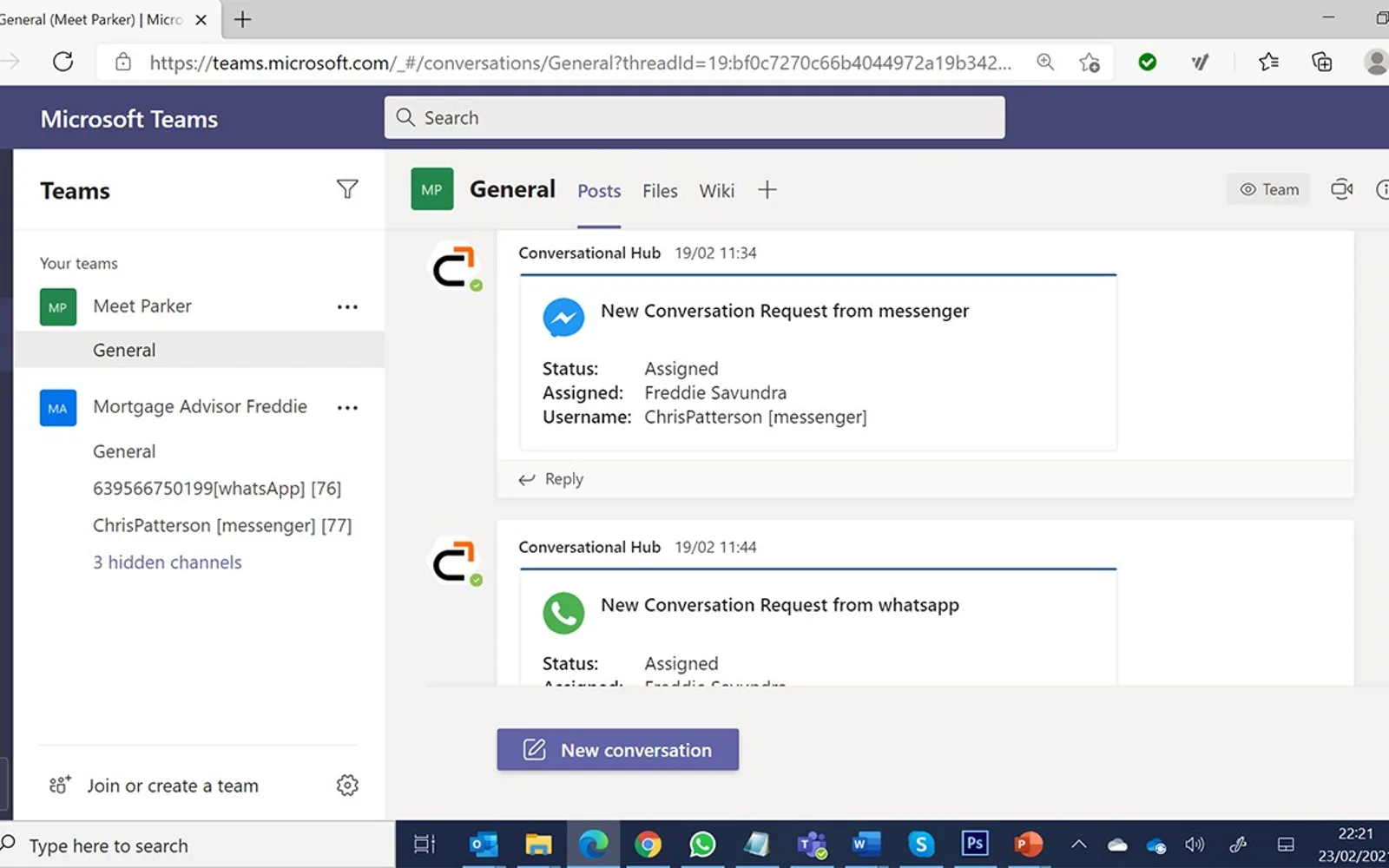Click Join or create a team
This screenshot has width=1389, height=868.
point(155,786)
